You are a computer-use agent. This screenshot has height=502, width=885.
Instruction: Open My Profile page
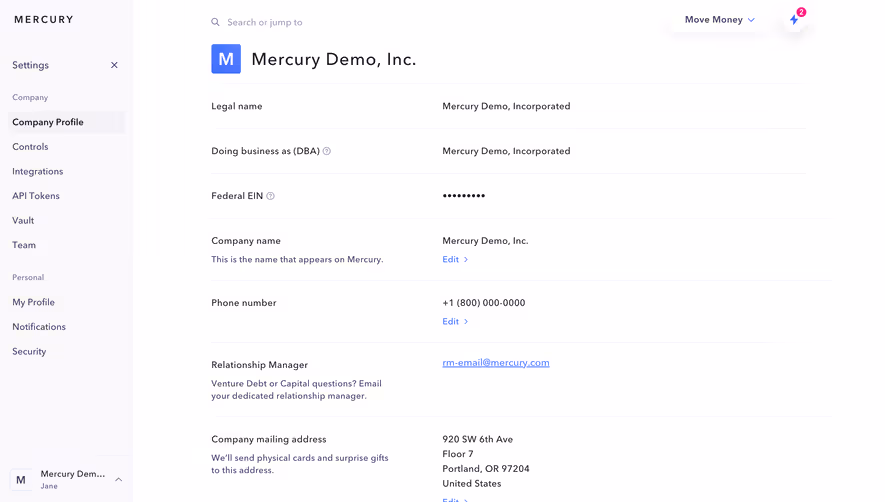pos(33,302)
